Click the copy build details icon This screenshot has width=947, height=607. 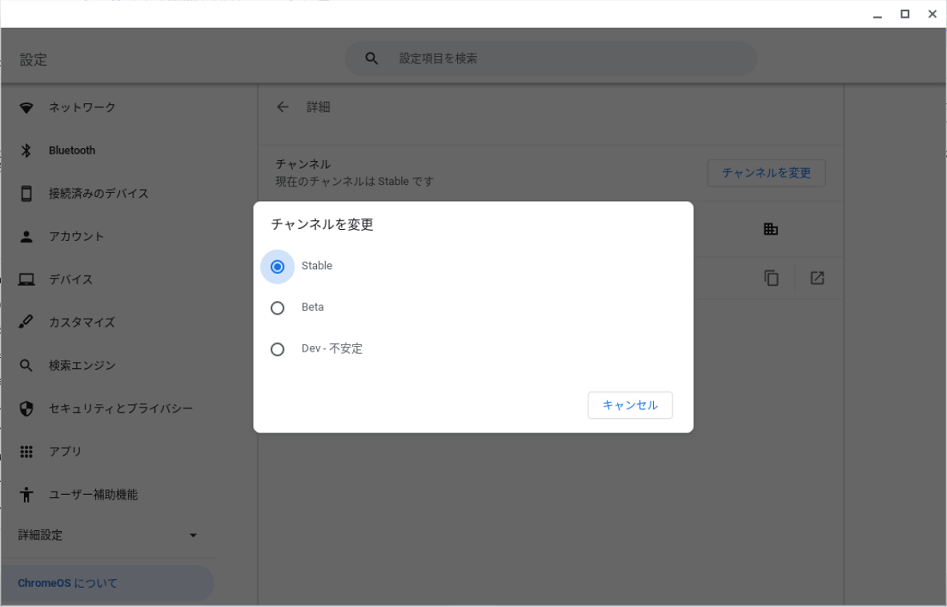[771, 278]
